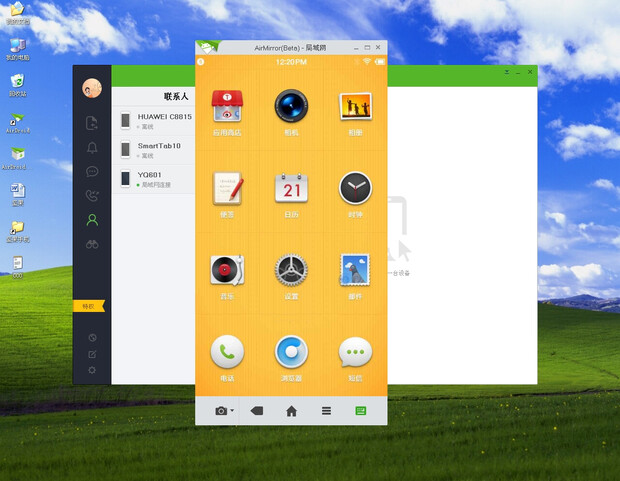Open the phone Settings gear app
Screen dimensions: 620x481
point(291,270)
